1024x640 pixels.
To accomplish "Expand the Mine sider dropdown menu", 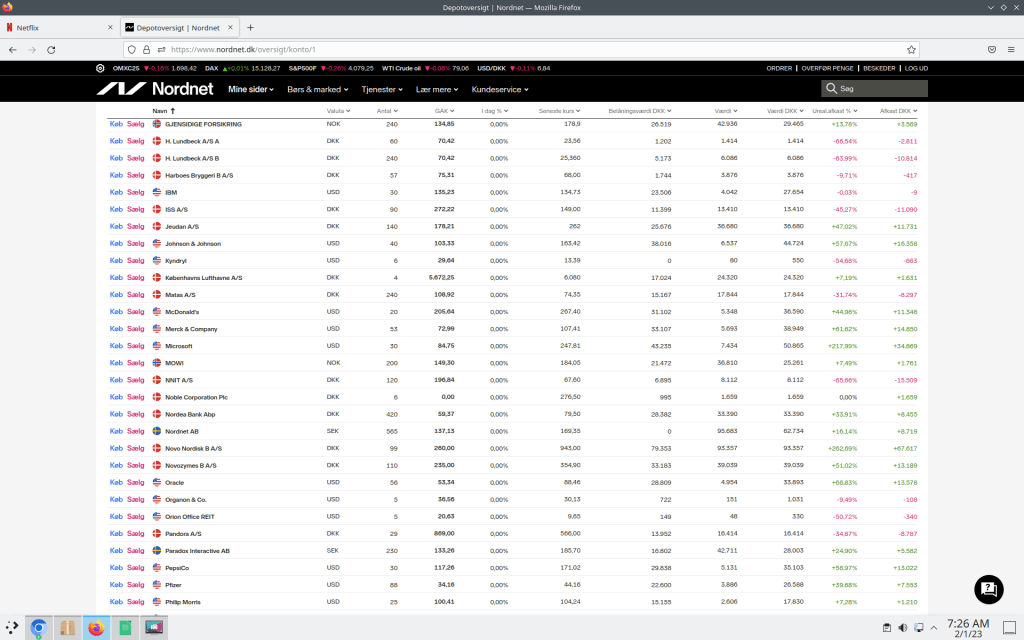I will point(253,89).
